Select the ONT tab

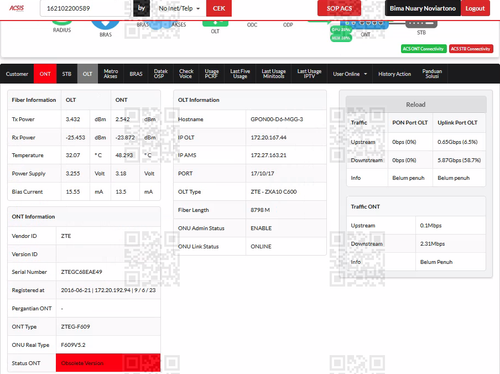click(45, 74)
